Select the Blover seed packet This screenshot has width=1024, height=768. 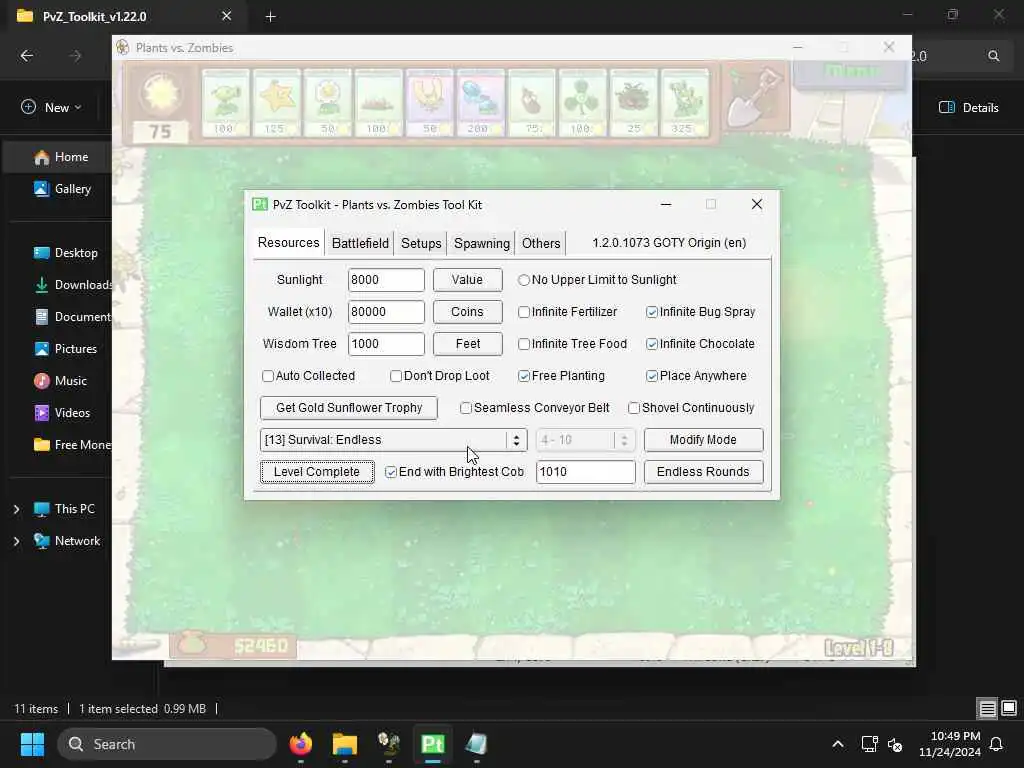pyautogui.click(x=583, y=103)
